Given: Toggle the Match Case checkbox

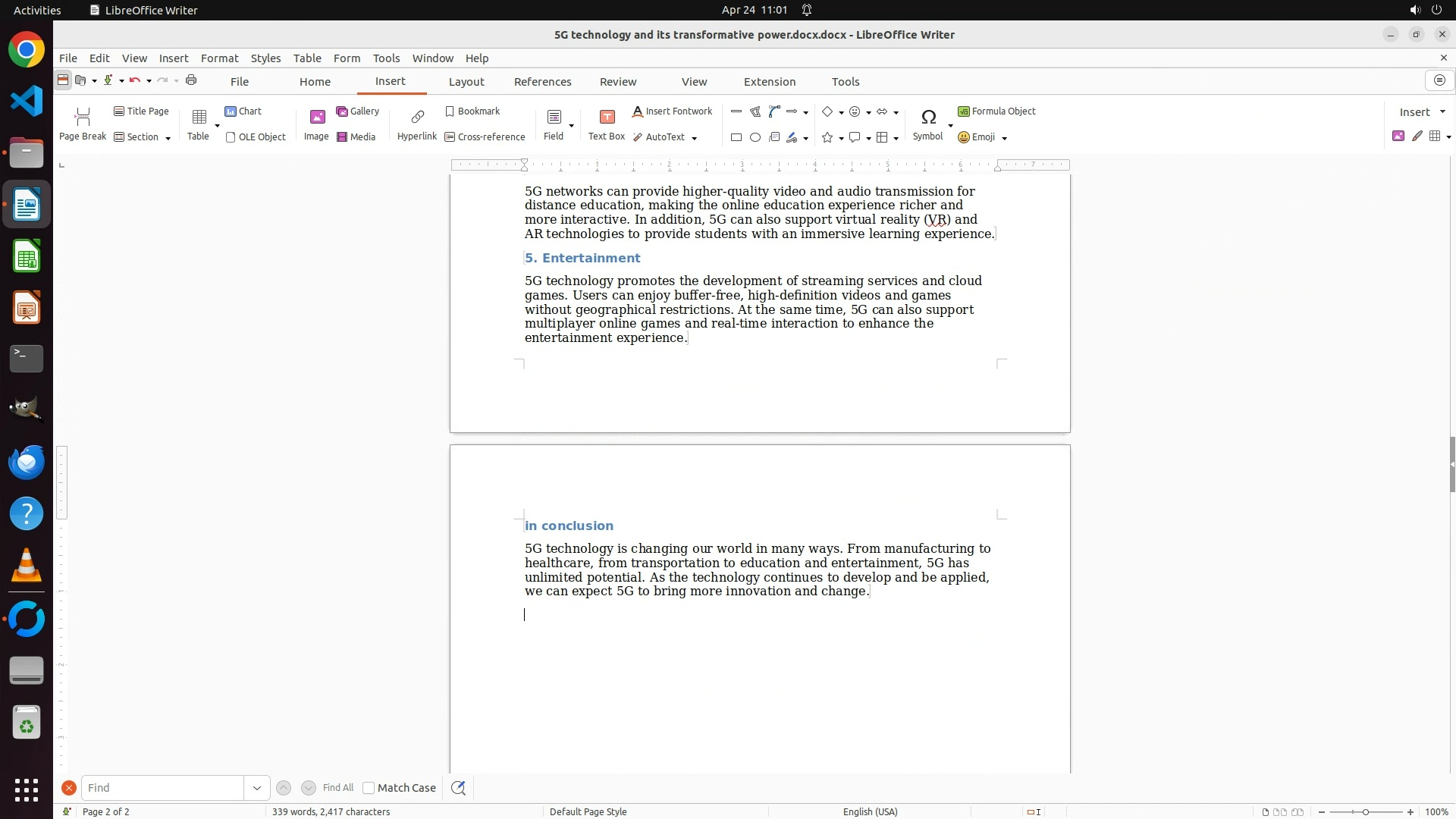Looking at the screenshot, I should [x=369, y=788].
